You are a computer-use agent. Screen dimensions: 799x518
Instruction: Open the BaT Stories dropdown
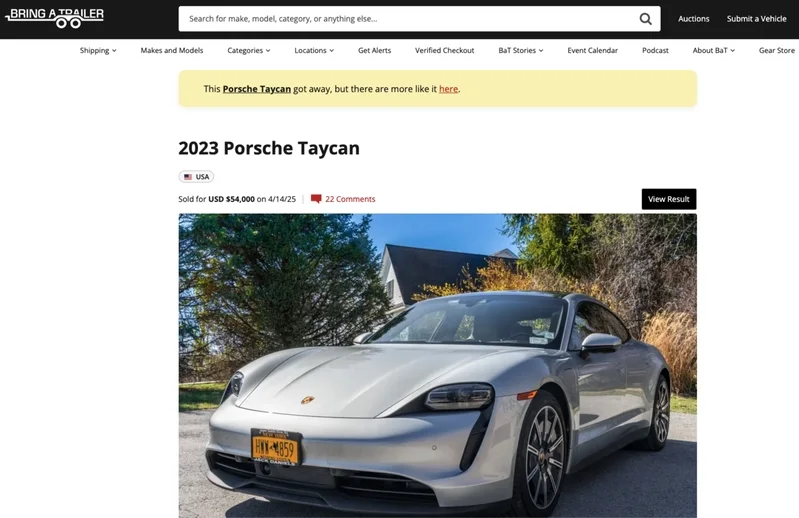pyautogui.click(x=521, y=50)
